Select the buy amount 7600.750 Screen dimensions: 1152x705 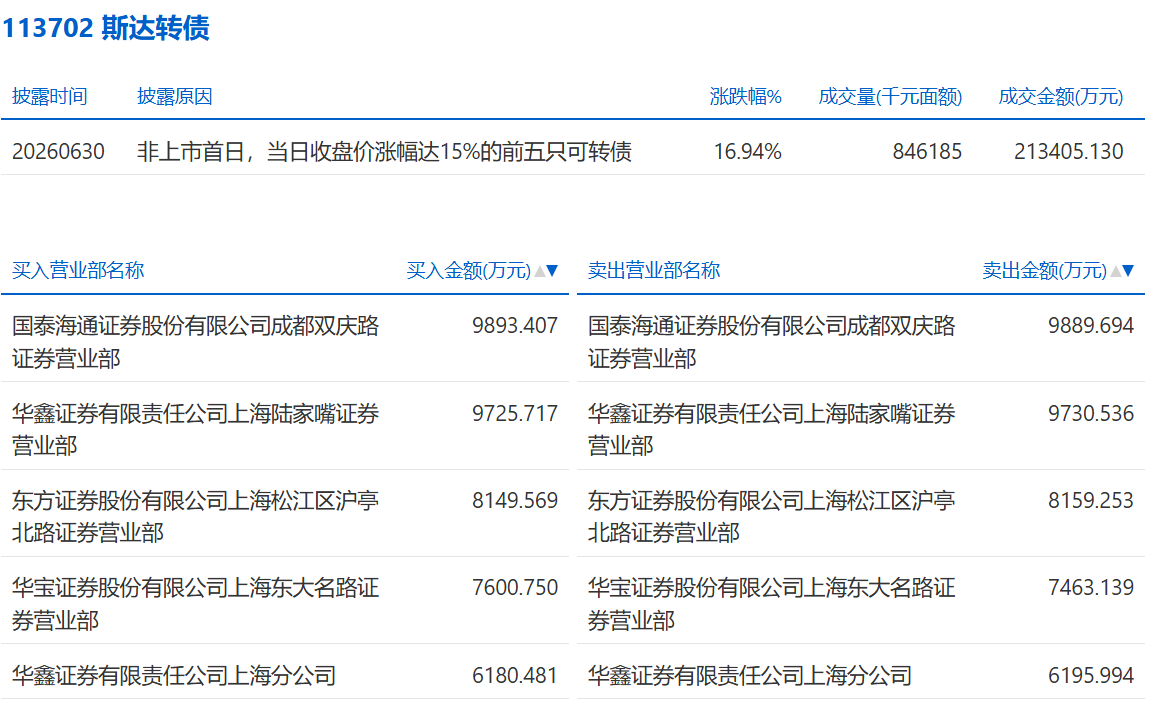tap(515, 588)
